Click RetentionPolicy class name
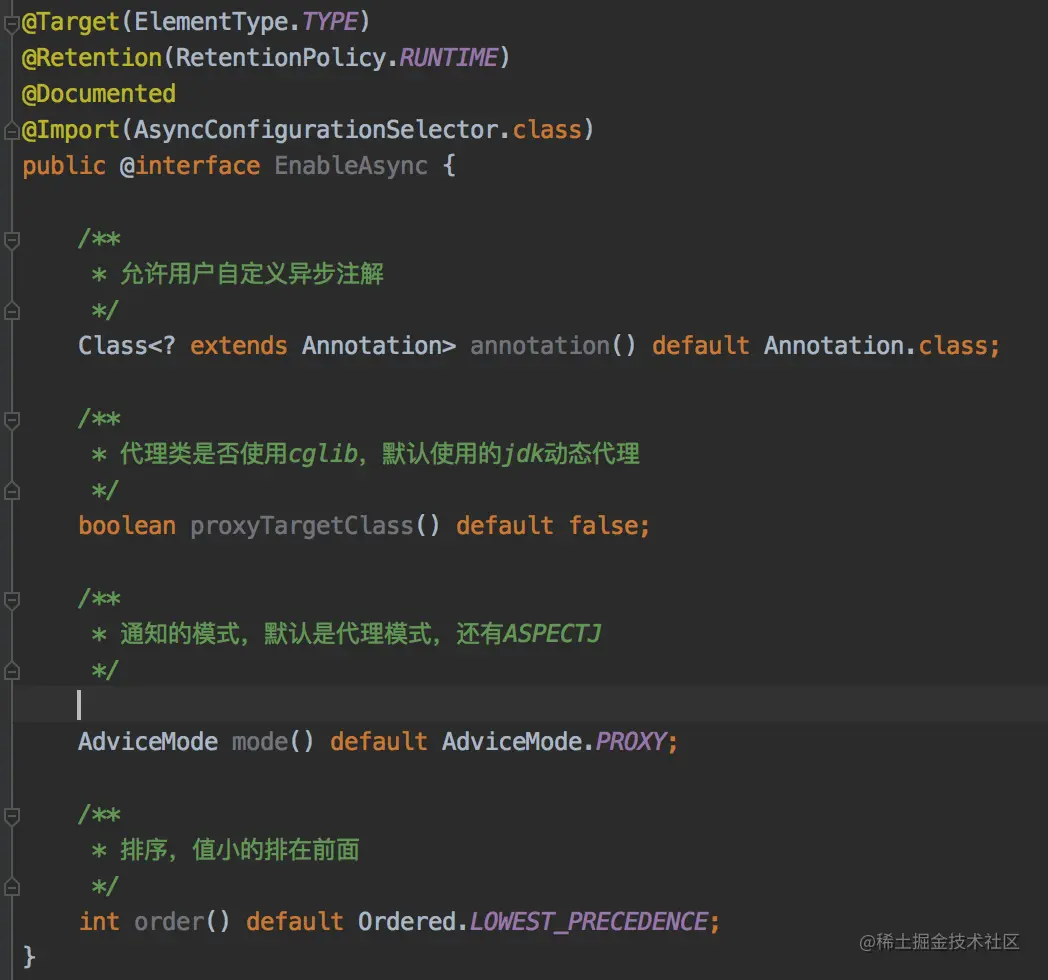The width and height of the screenshot is (1048, 980). pos(281,58)
